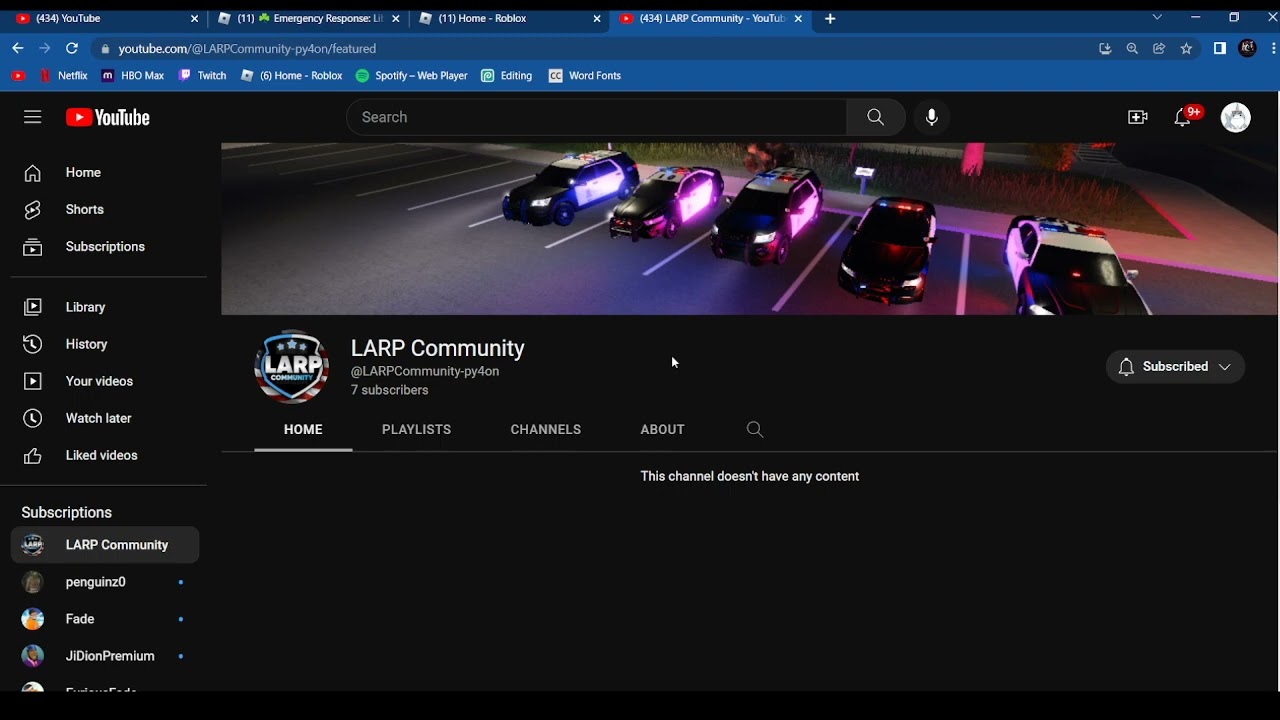The height and width of the screenshot is (720, 1280).
Task: Bookmark this page with the star icon
Action: pyautogui.click(x=1186, y=48)
